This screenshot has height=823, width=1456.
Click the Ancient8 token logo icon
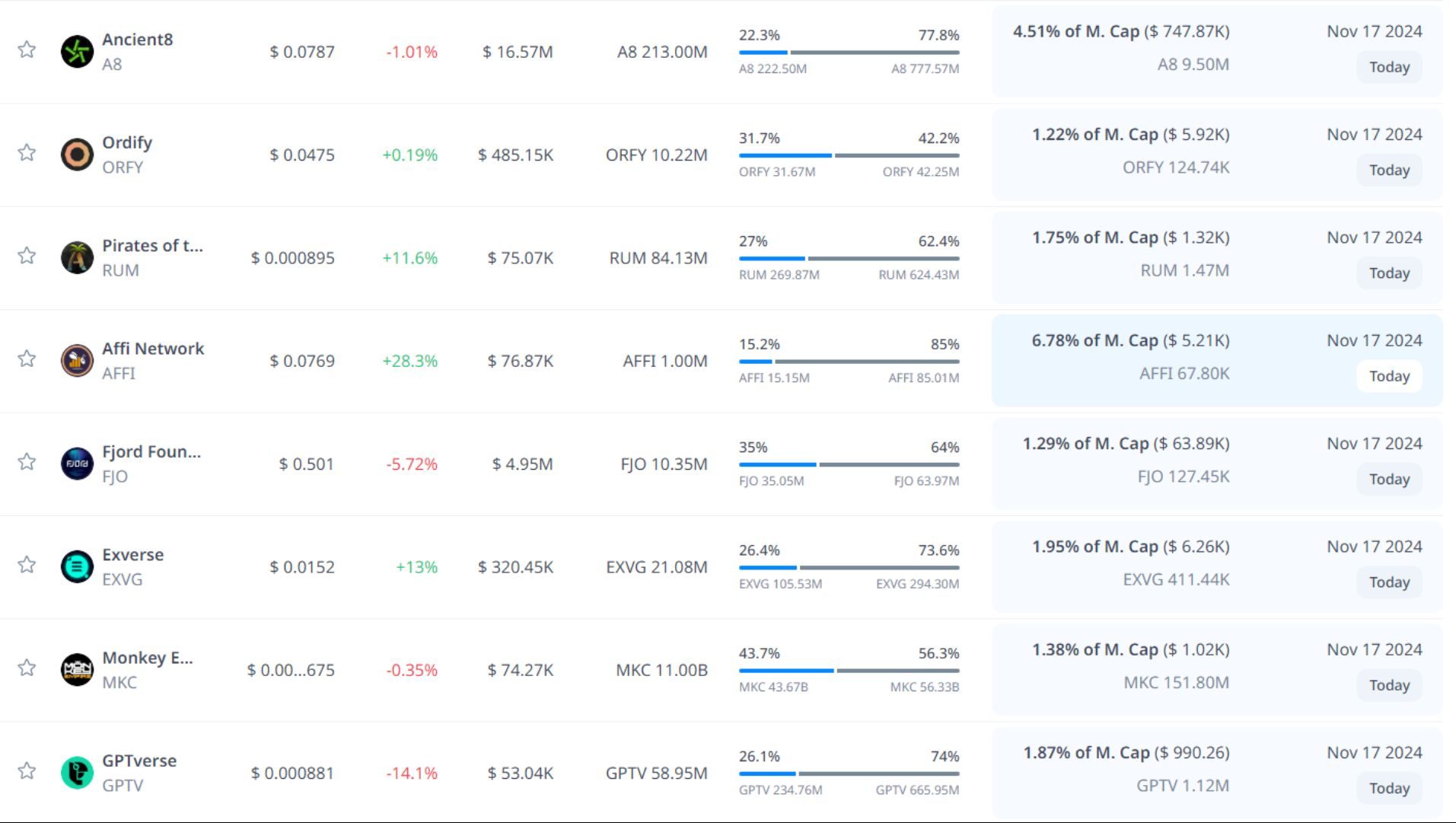tap(77, 52)
